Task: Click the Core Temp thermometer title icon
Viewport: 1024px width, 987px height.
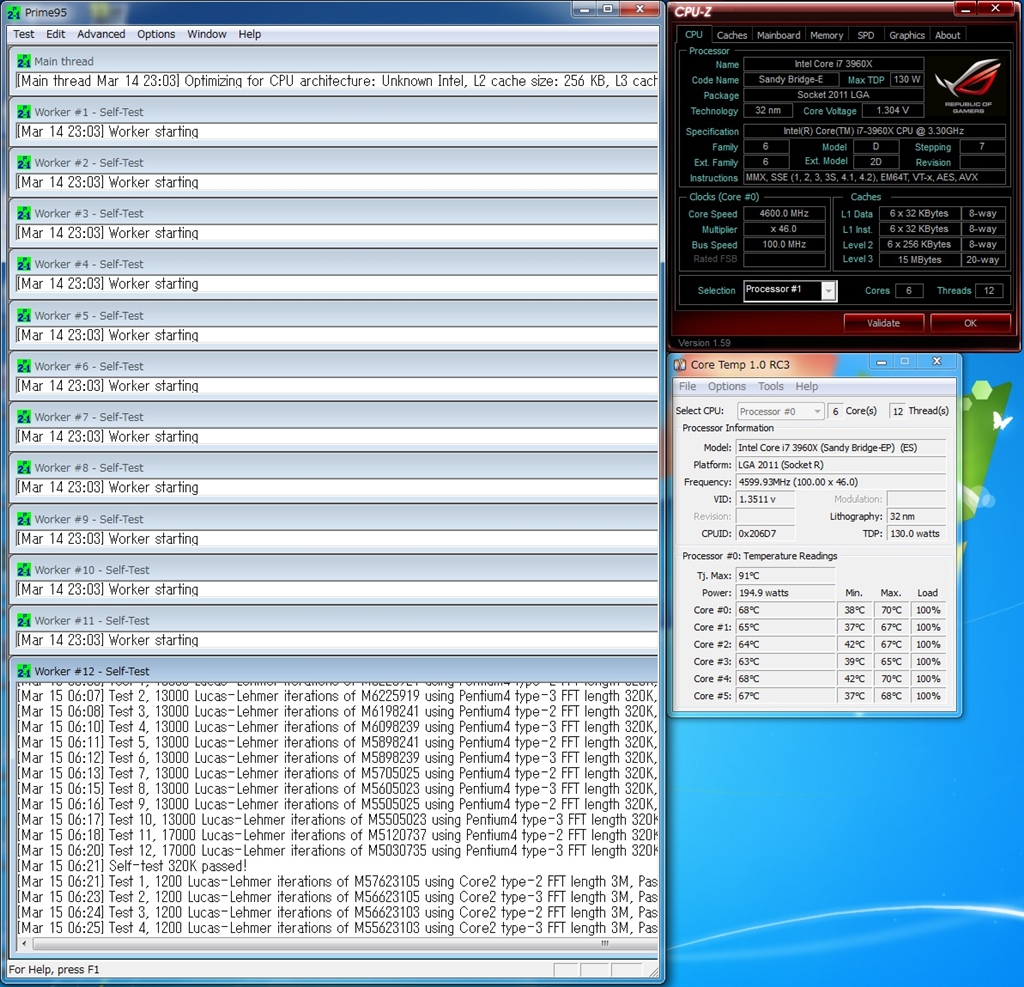Action: pyautogui.click(x=680, y=365)
